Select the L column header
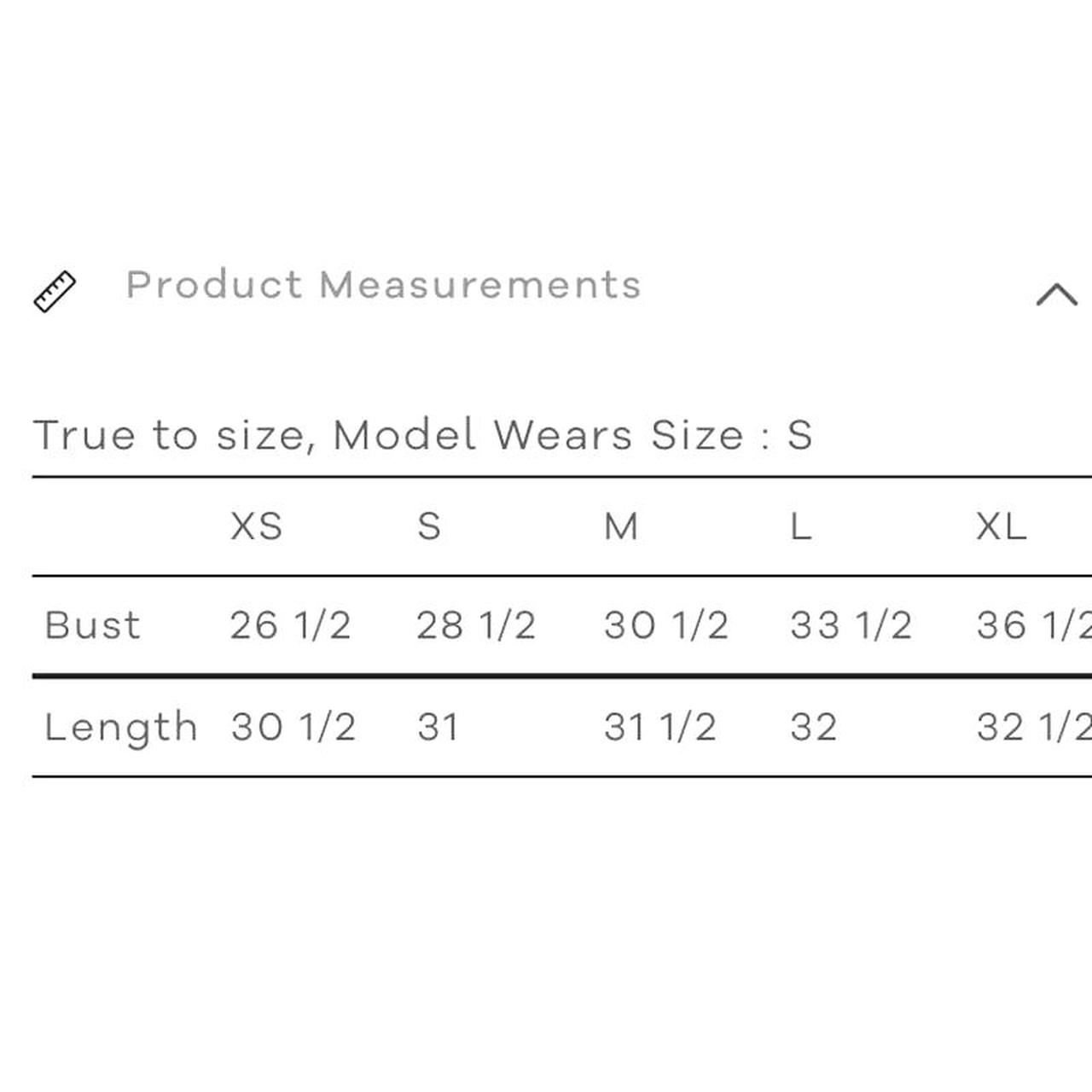 click(800, 526)
